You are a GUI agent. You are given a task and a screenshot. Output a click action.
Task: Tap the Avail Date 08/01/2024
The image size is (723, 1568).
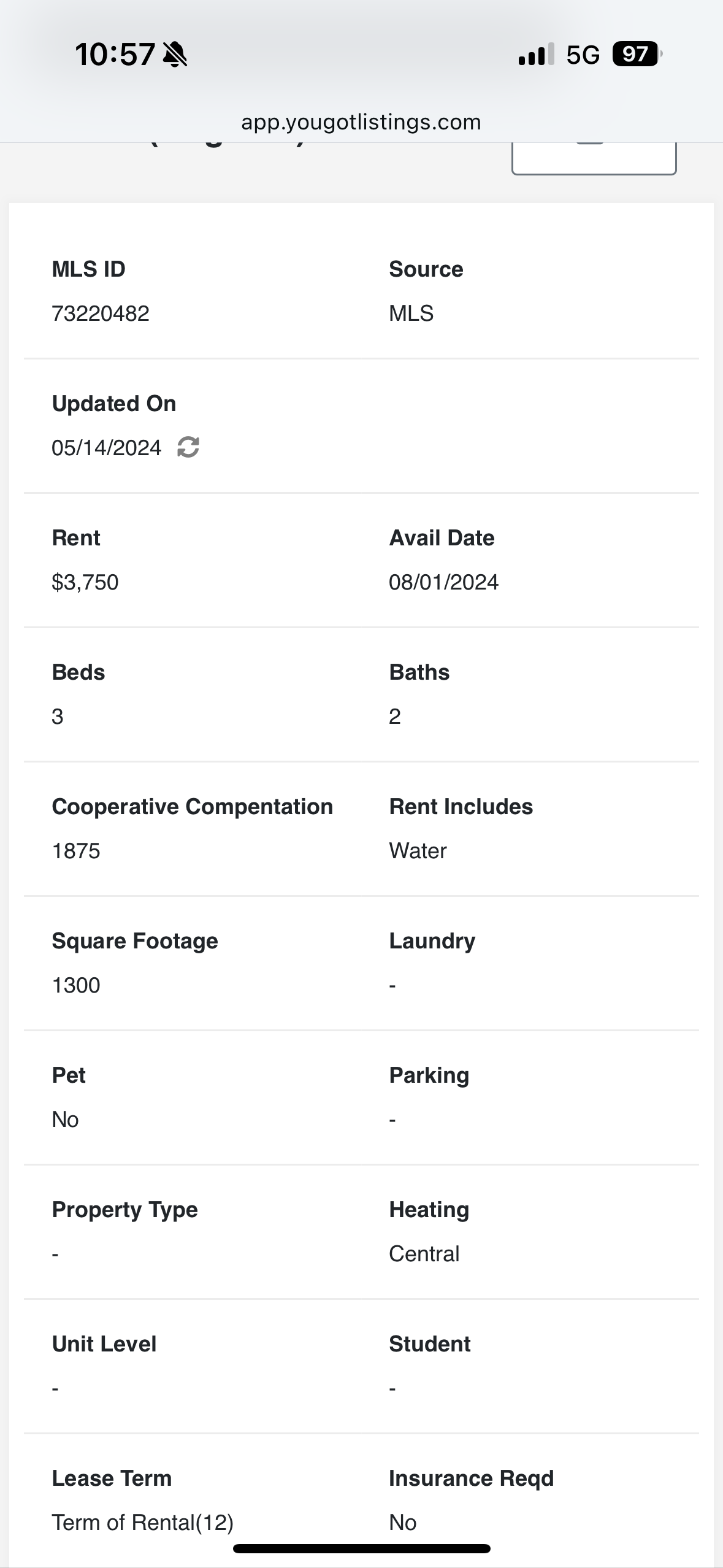(444, 582)
